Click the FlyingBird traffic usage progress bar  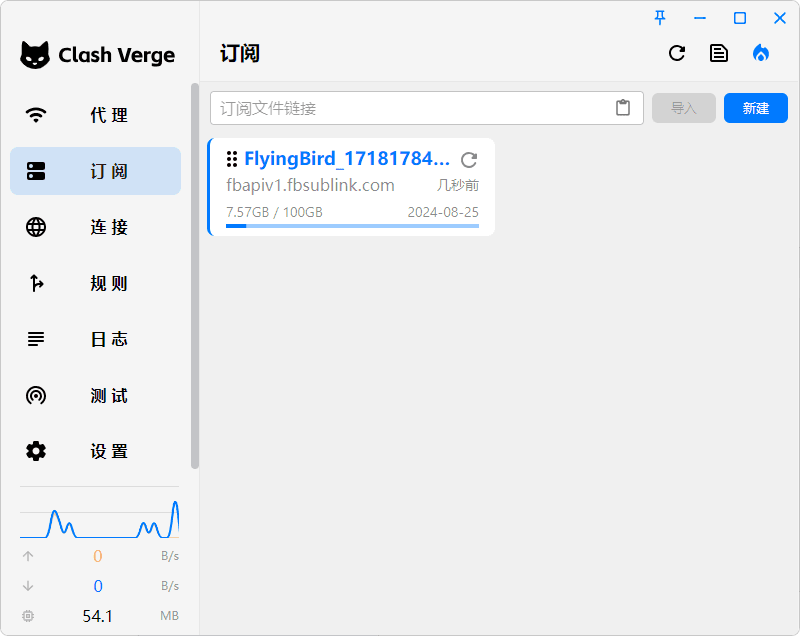(352, 226)
